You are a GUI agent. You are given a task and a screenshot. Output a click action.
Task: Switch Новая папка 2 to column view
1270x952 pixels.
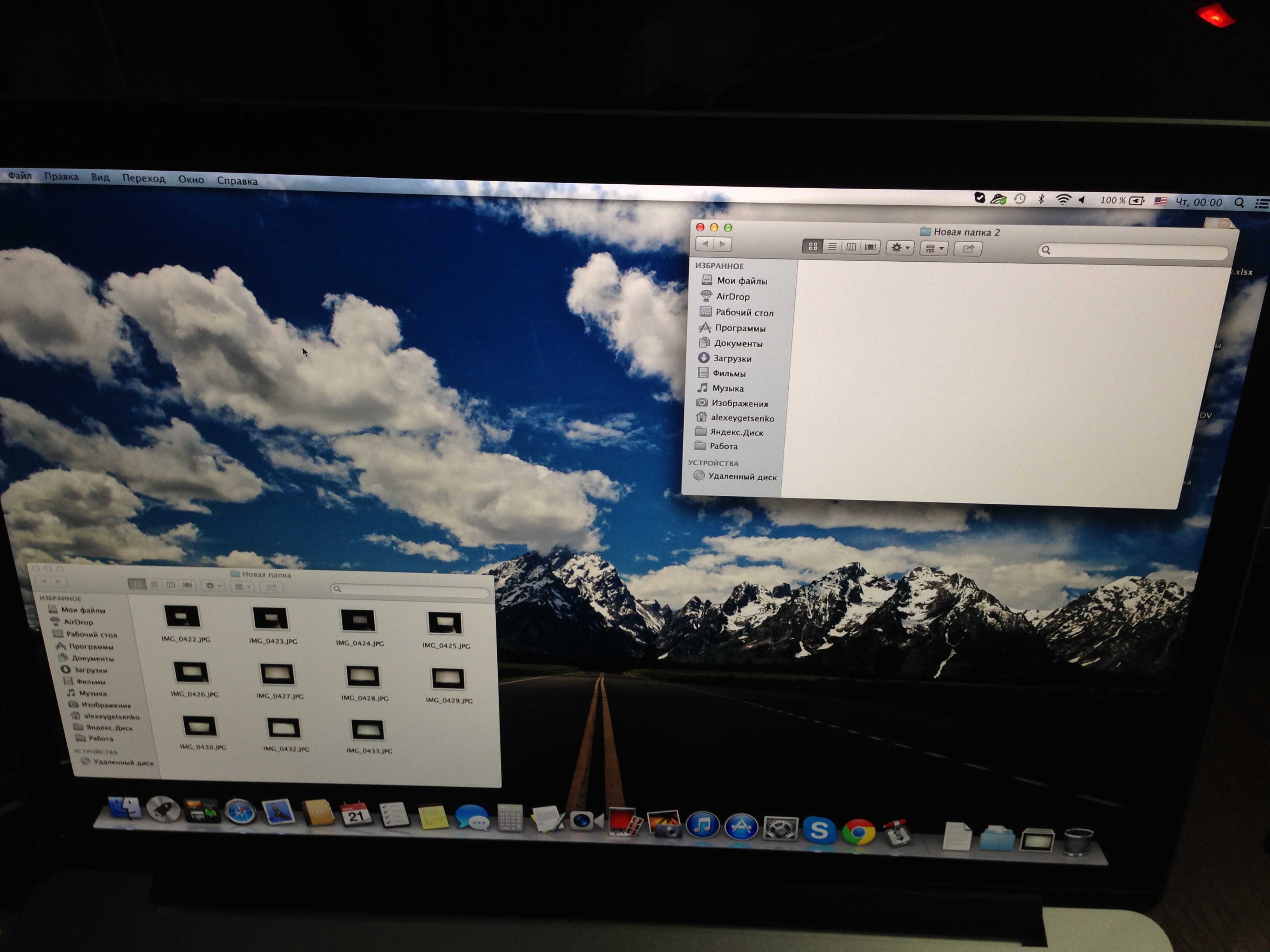[x=851, y=247]
